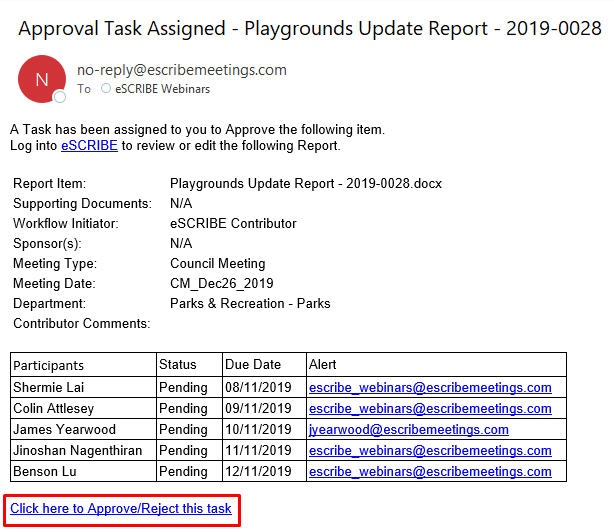Click here to Approve/Reject this task
Image resolution: width=614 pixels, height=532 pixels.
click(121, 509)
